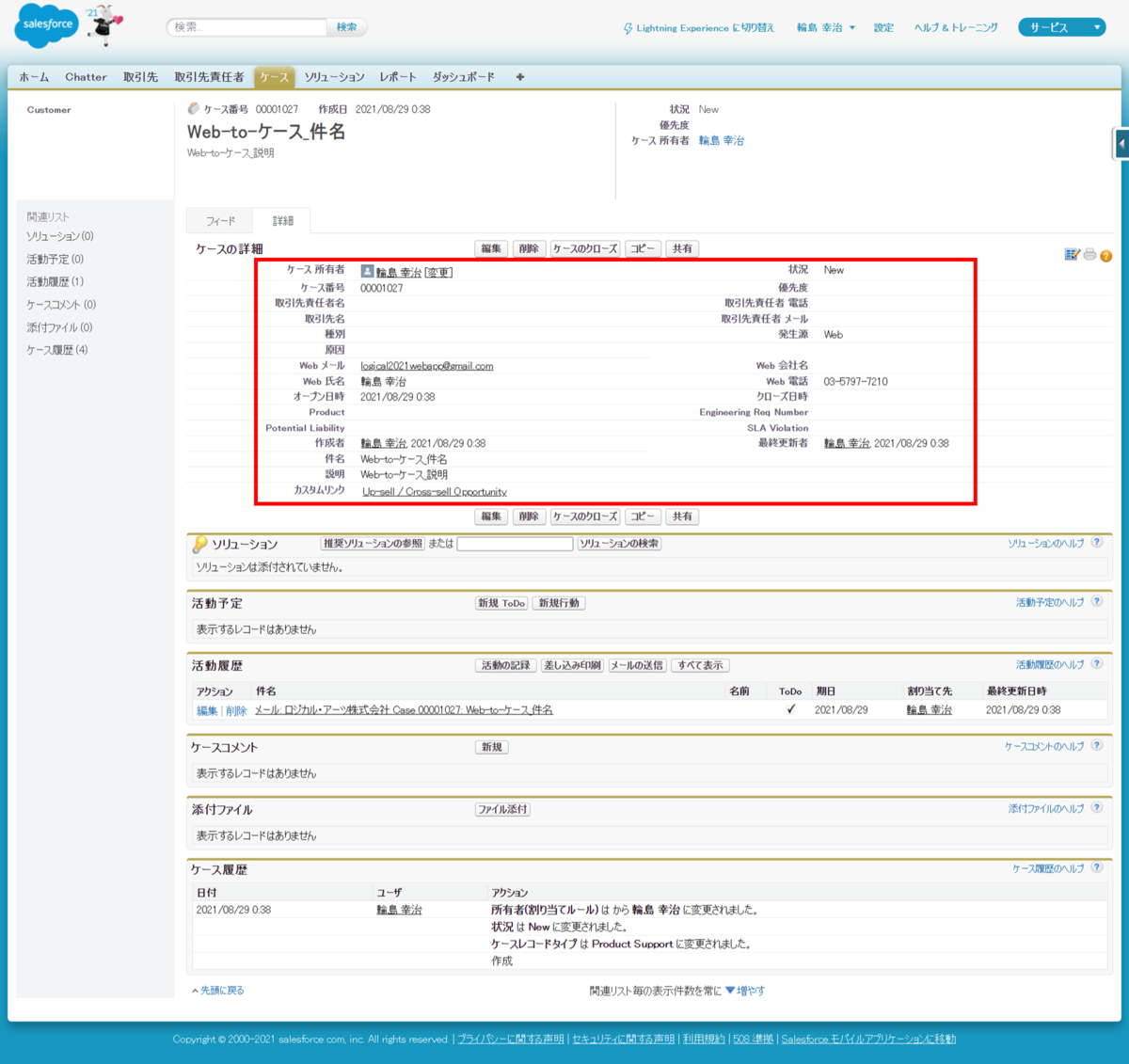Click help icon in 活動履歴 section
The image size is (1129, 1064).
pyautogui.click(x=1097, y=664)
